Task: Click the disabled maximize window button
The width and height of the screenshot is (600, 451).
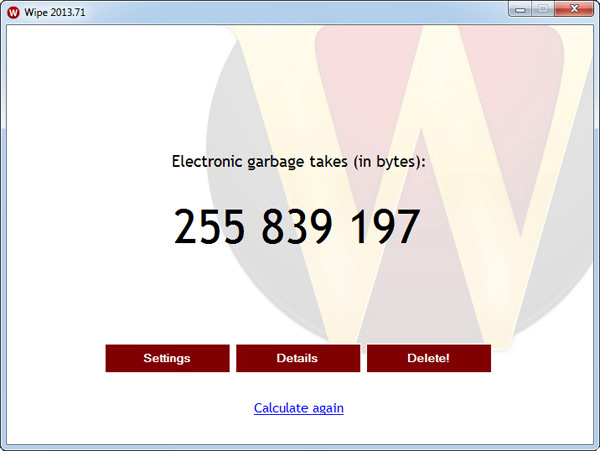Action: click(x=542, y=9)
